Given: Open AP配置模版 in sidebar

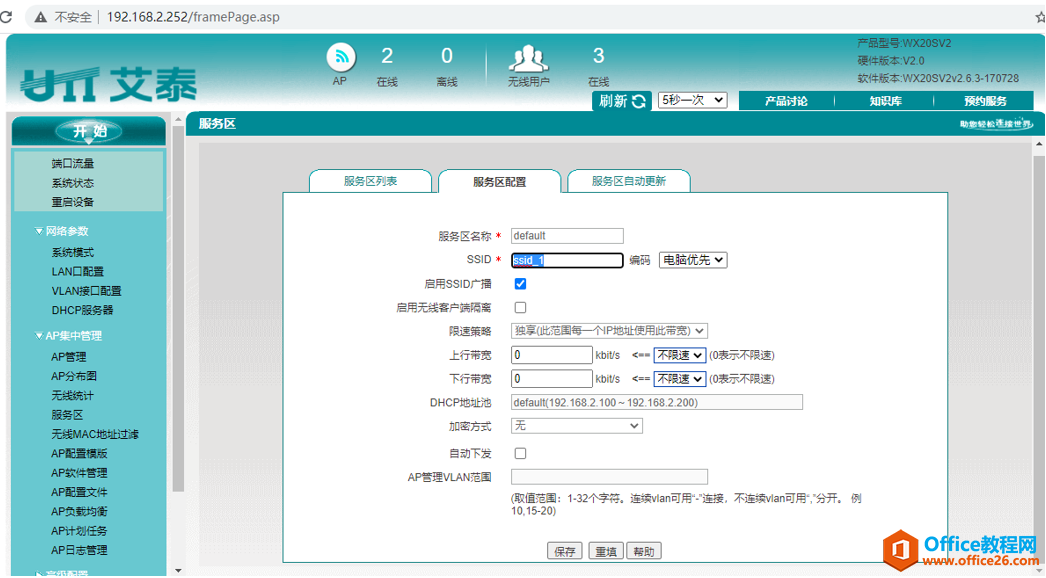Looking at the screenshot, I should pyautogui.click(x=79, y=454).
